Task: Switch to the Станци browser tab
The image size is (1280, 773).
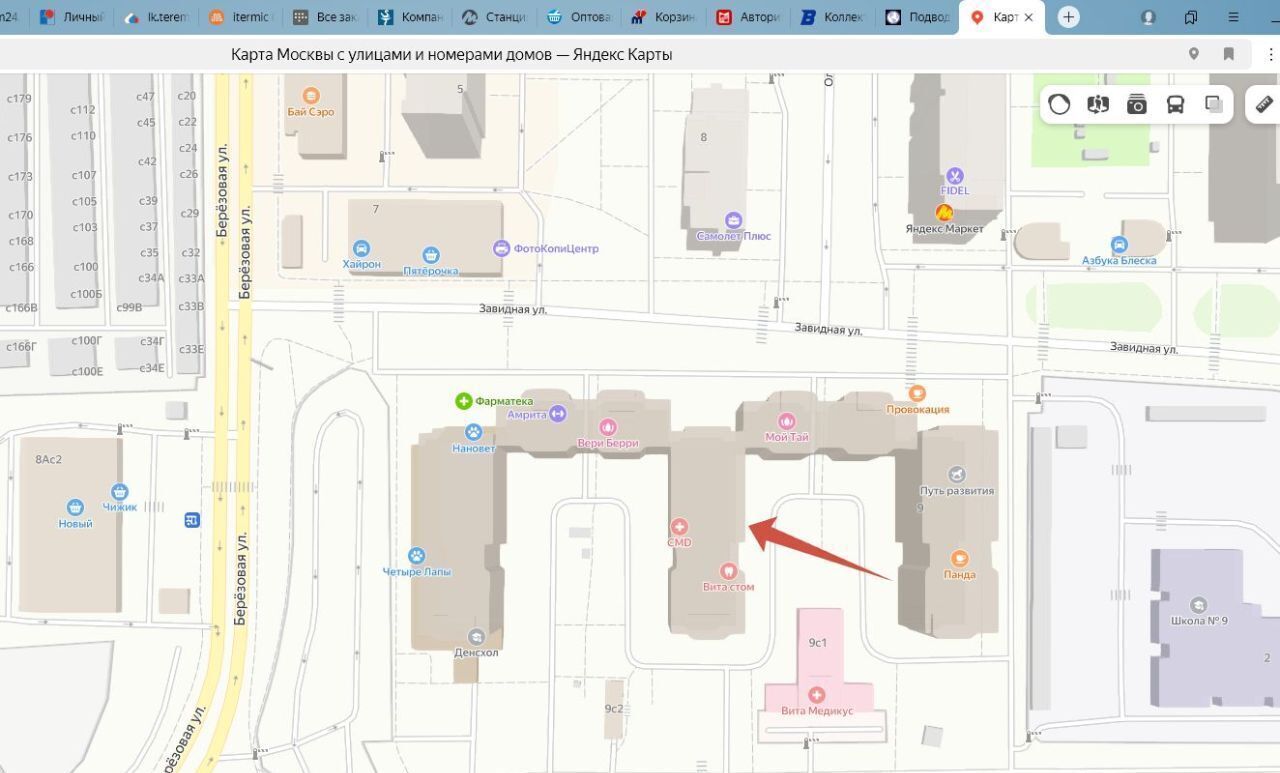Action: [x=494, y=17]
